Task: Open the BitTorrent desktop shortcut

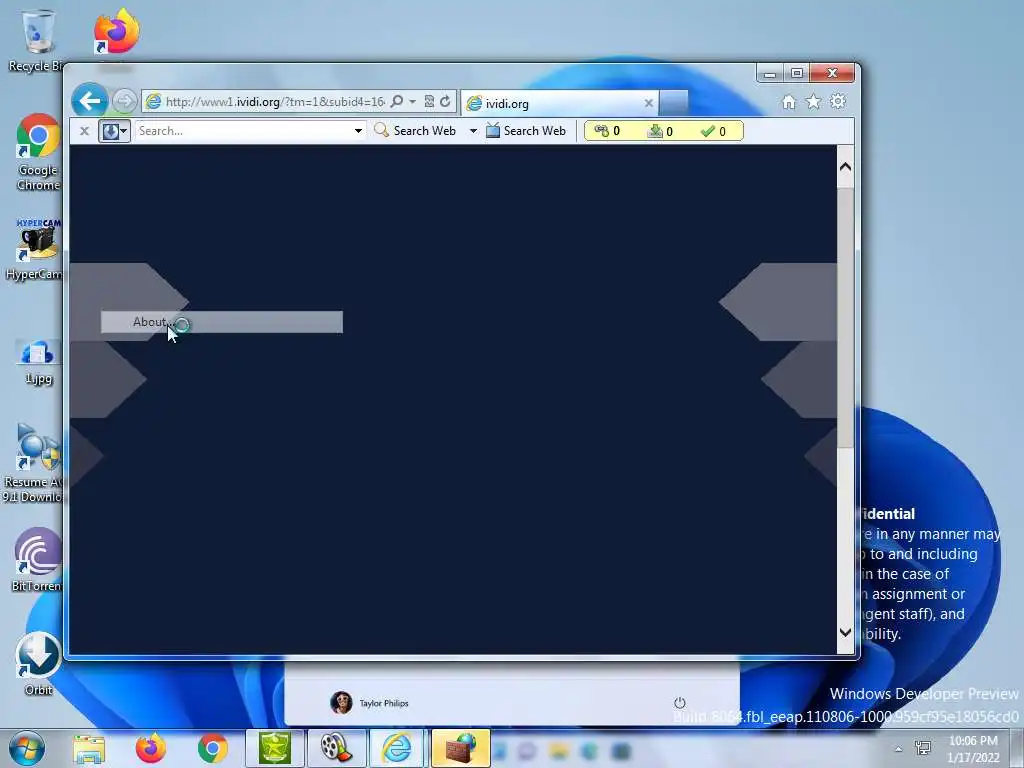Action: click(x=37, y=560)
